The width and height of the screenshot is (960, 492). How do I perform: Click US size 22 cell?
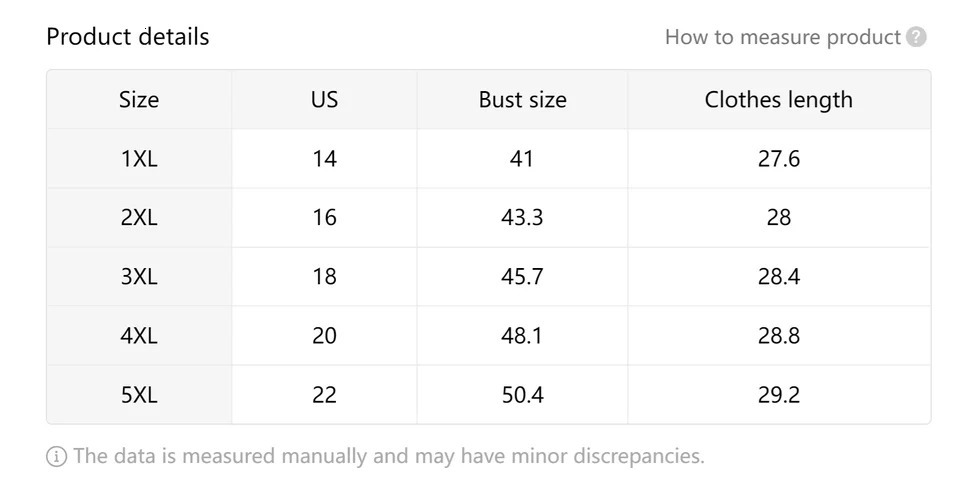pyautogui.click(x=324, y=395)
